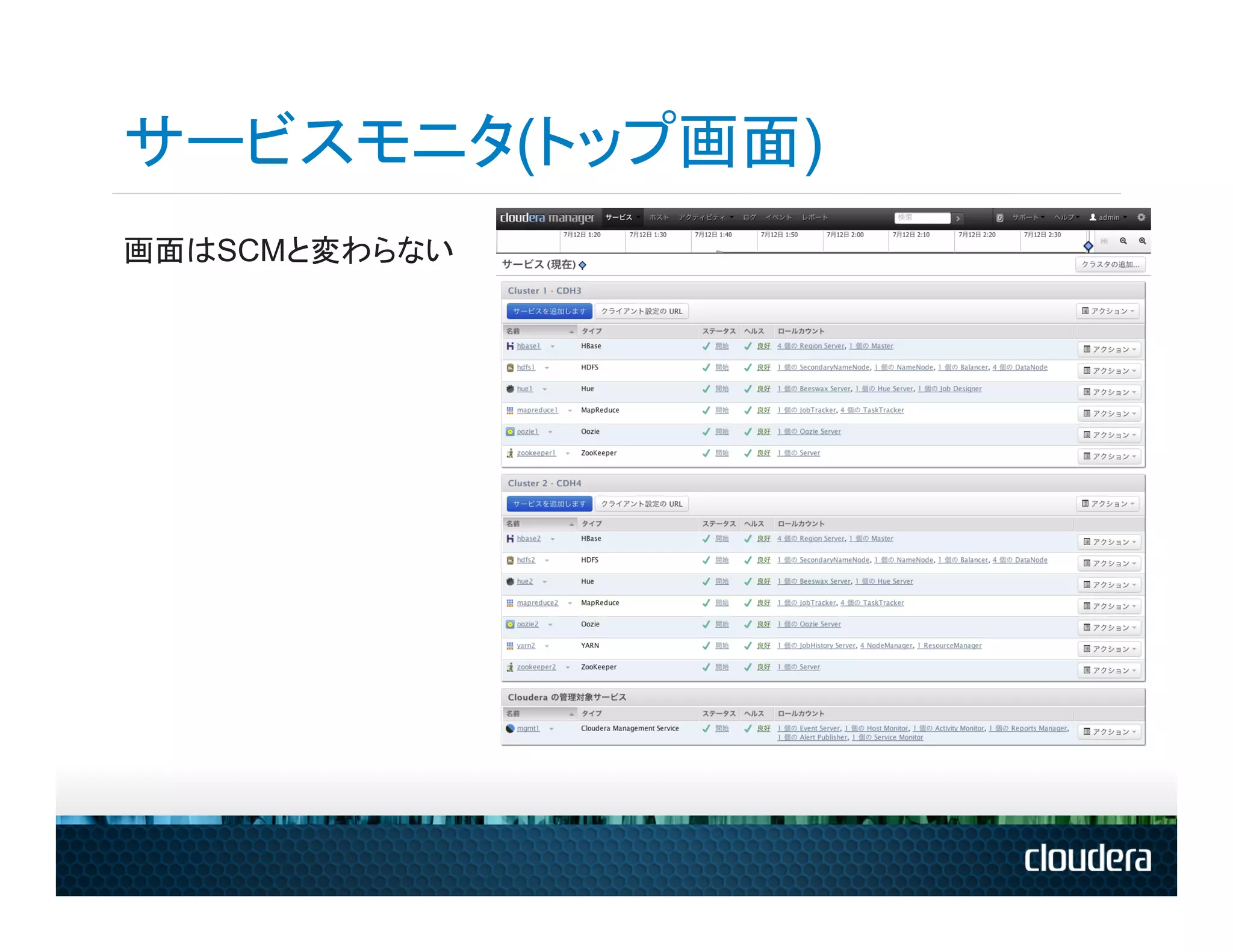Screen dimensions: 1233x952
Task: Expand the small arrow next to hdfs1
Action: 547,368
